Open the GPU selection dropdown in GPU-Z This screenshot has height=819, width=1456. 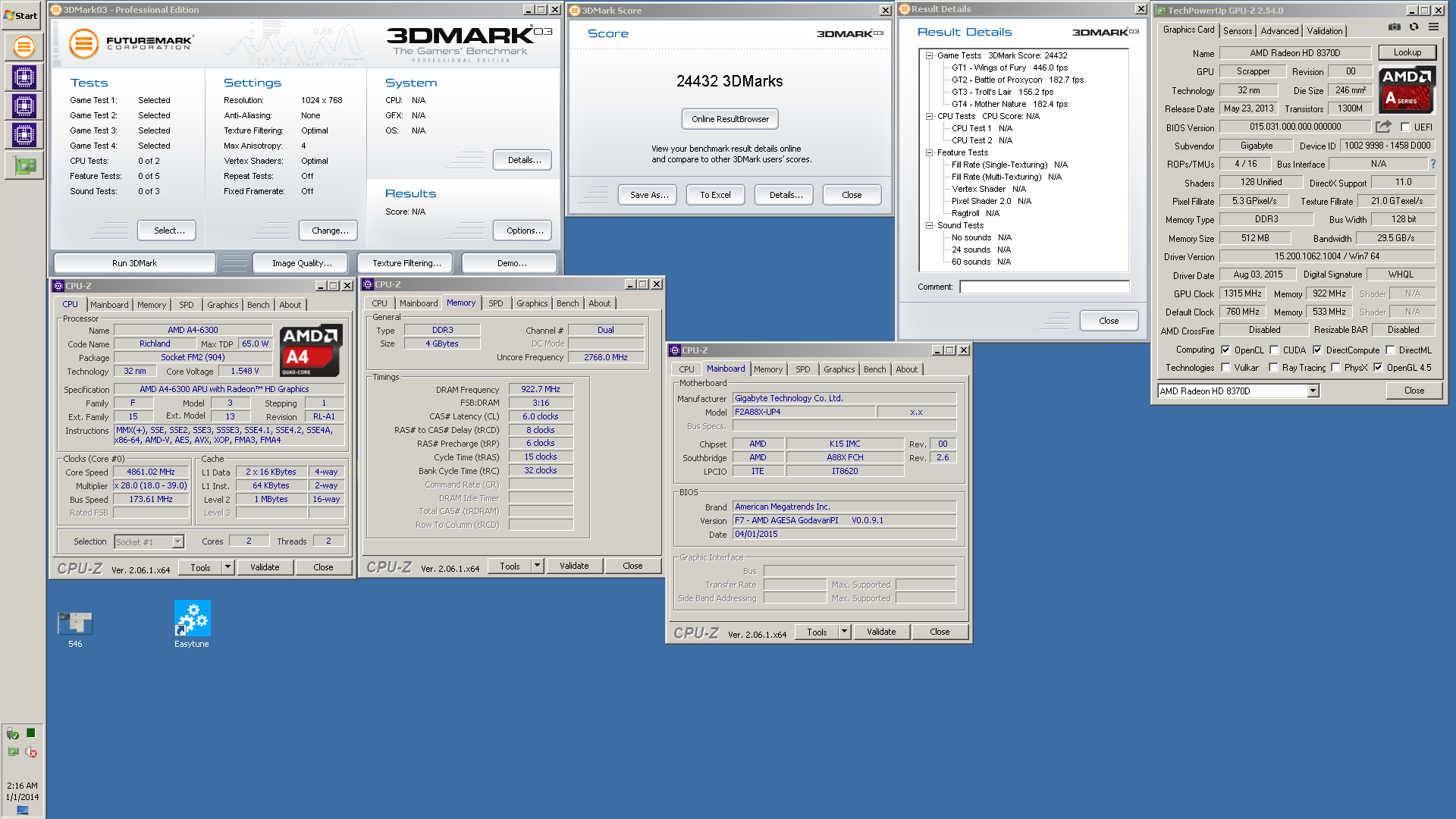pyautogui.click(x=1313, y=391)
